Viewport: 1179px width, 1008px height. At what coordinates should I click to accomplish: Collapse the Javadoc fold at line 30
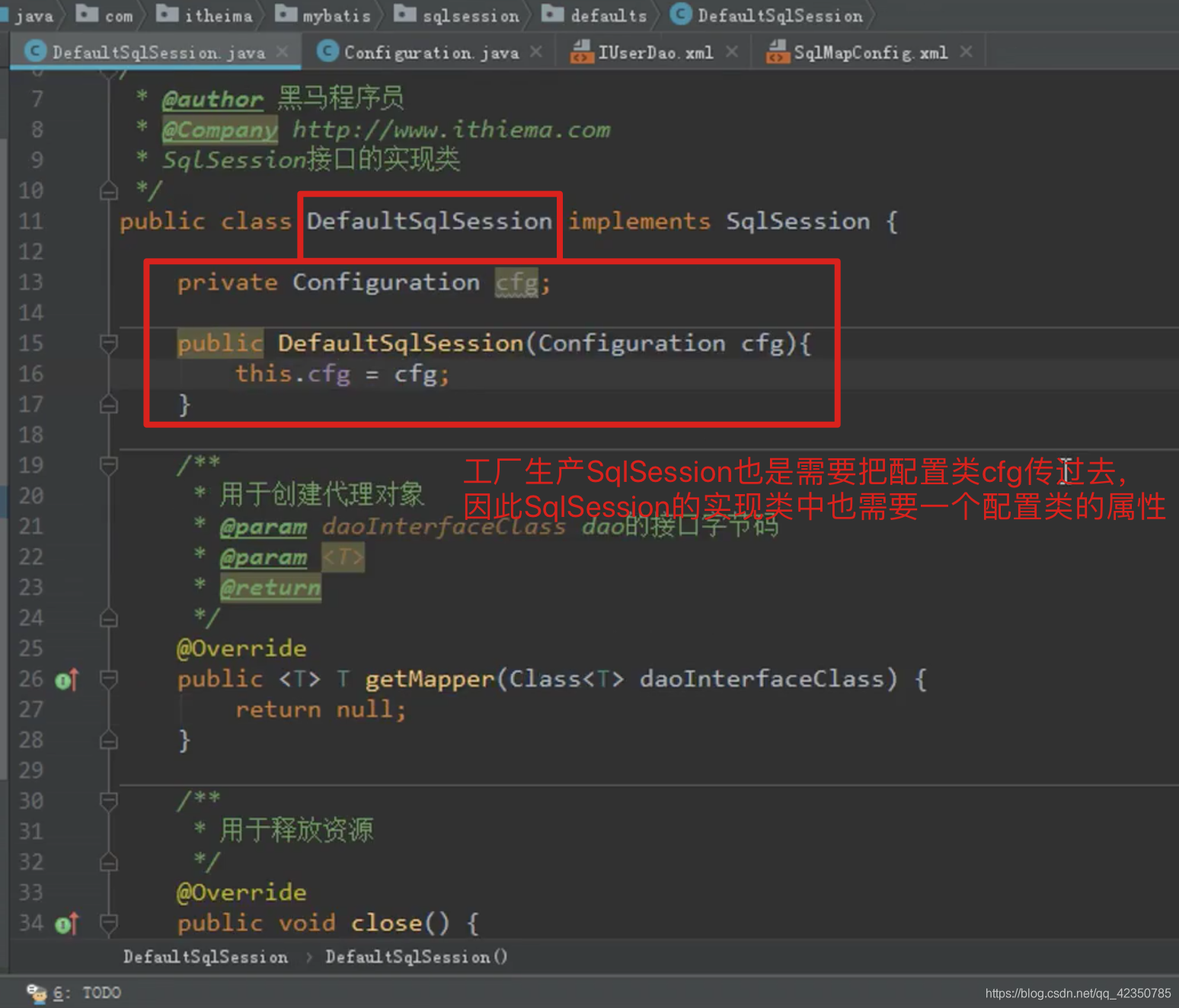109,801
